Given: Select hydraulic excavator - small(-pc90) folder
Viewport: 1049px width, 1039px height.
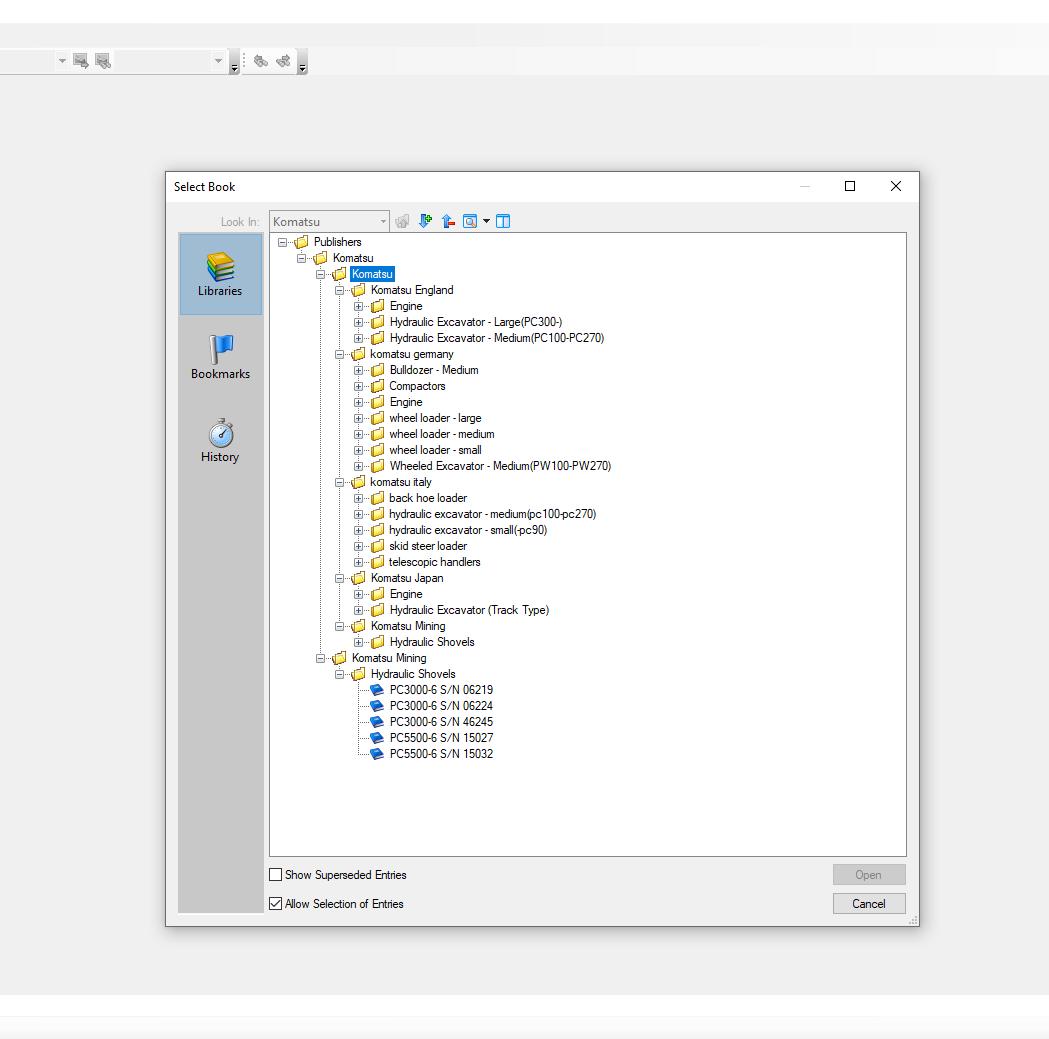Looking at the screenshot, I should (468, 530).
